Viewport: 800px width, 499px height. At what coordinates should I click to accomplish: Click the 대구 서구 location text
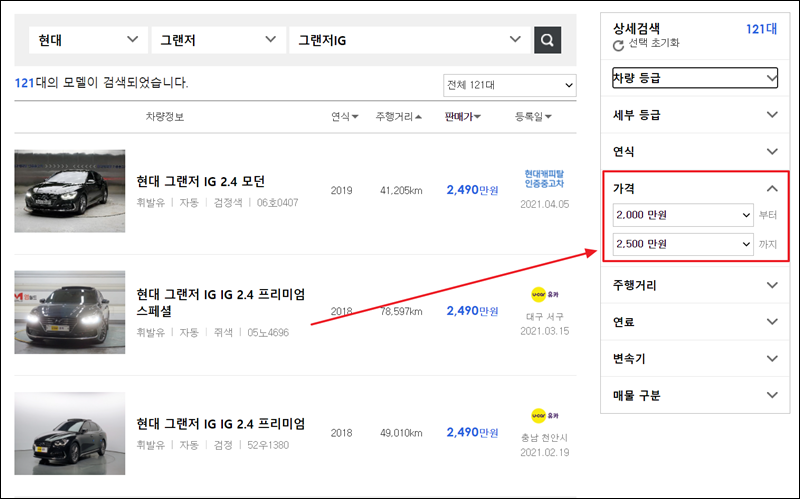[x=544, y=317]
